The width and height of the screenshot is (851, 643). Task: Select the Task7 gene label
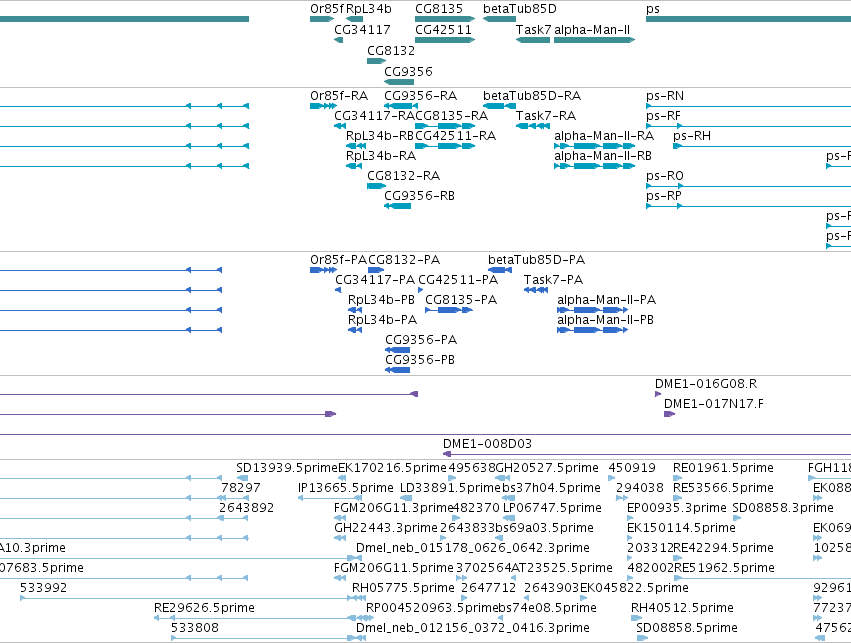pyautogui.click(x=533, y=30)
